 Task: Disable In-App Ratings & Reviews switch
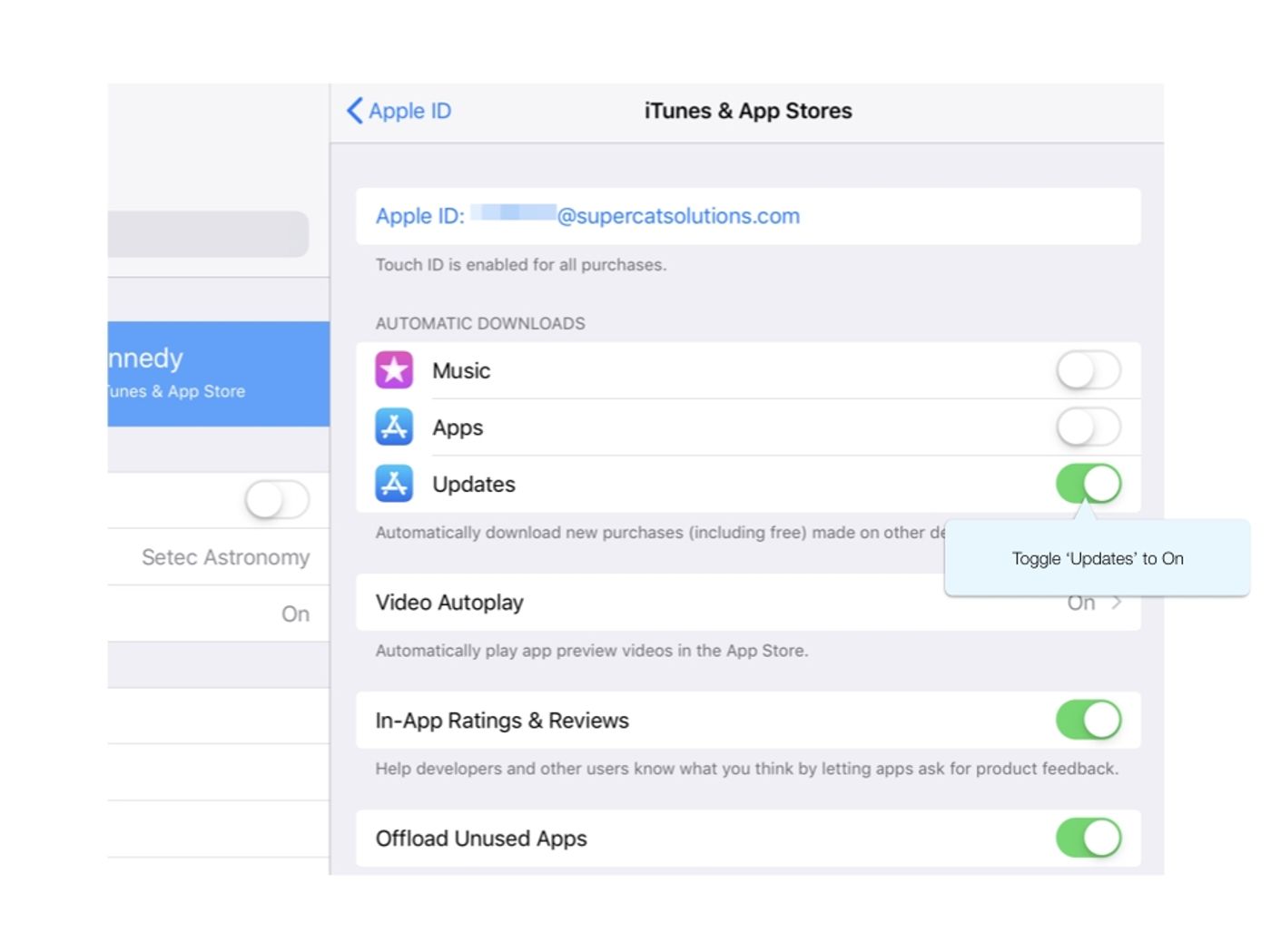(1089, 721)
